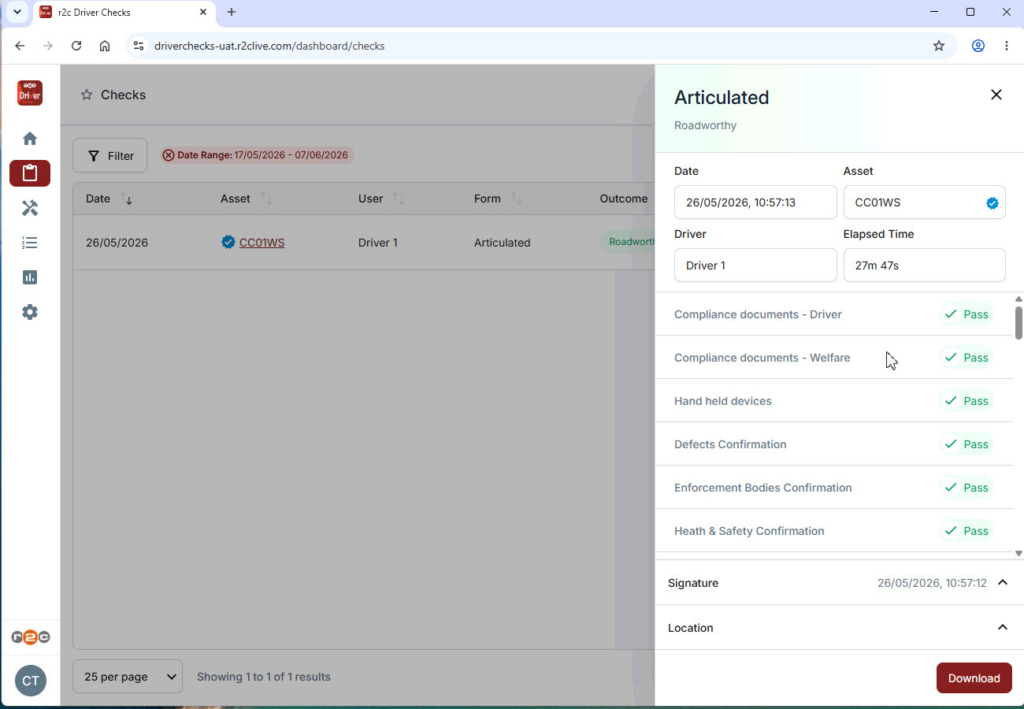
Task: Open the 25 per page dropdown
Action: (x=127, y=676)
